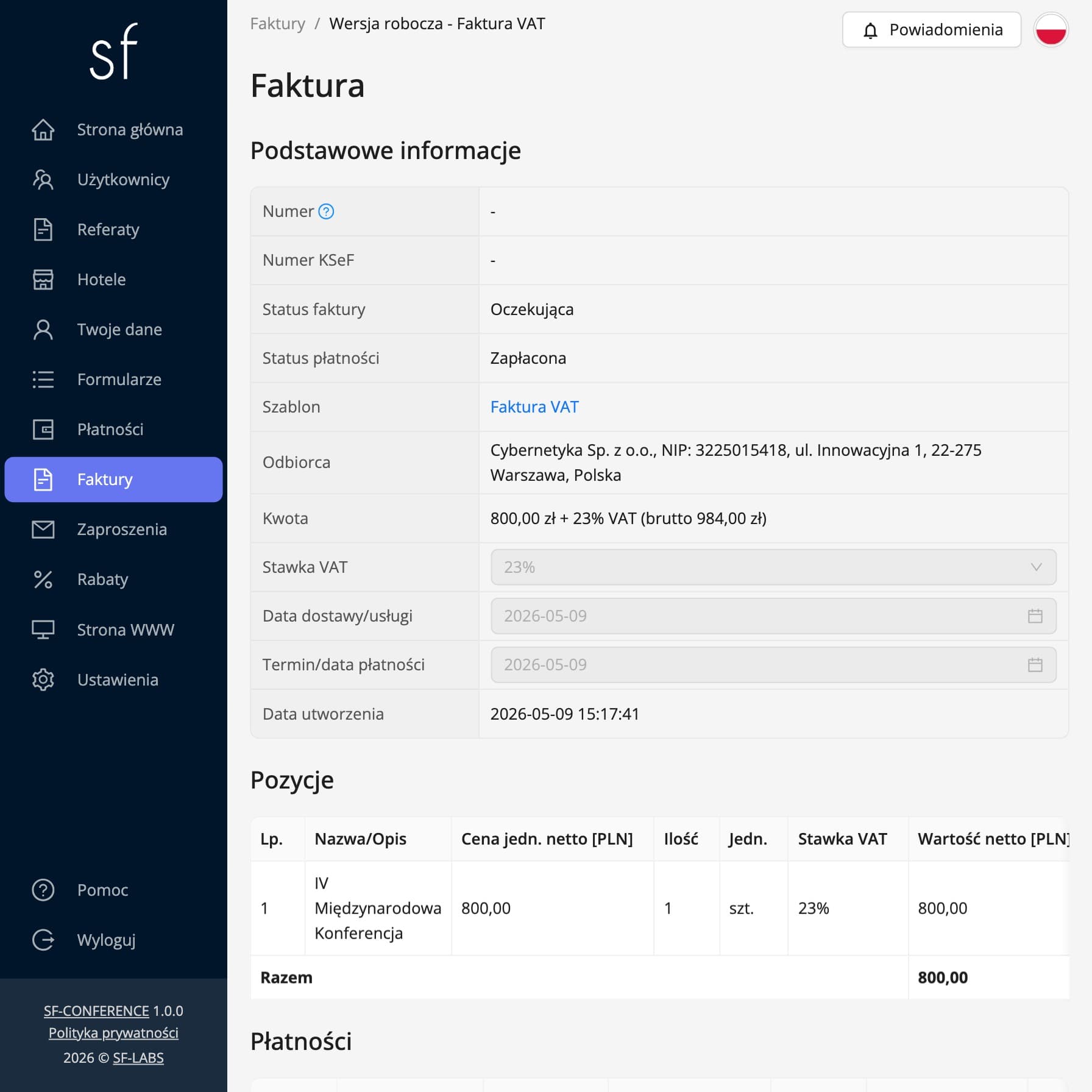The width and height of the screenshot is (1092, 1092).
Task: Open the Faktura VAT template link
Action: click(534, 407)
